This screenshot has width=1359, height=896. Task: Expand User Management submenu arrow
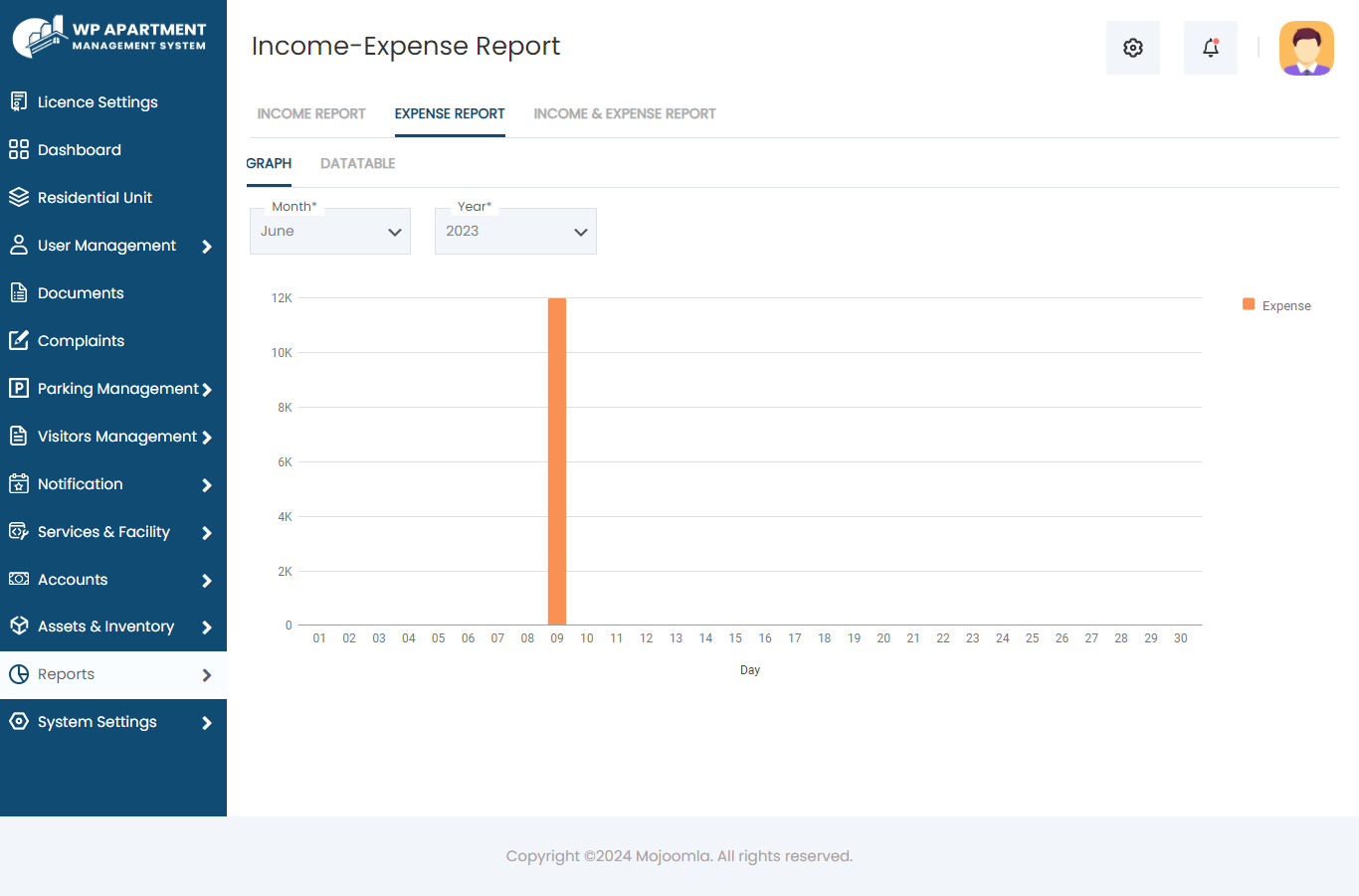[x=207, y=247]
